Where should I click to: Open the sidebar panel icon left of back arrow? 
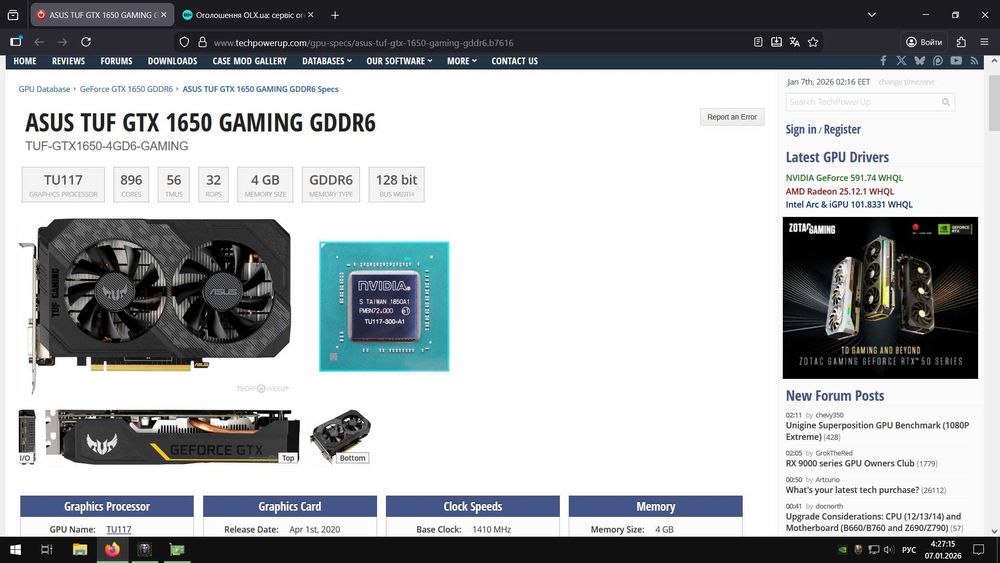16,42
